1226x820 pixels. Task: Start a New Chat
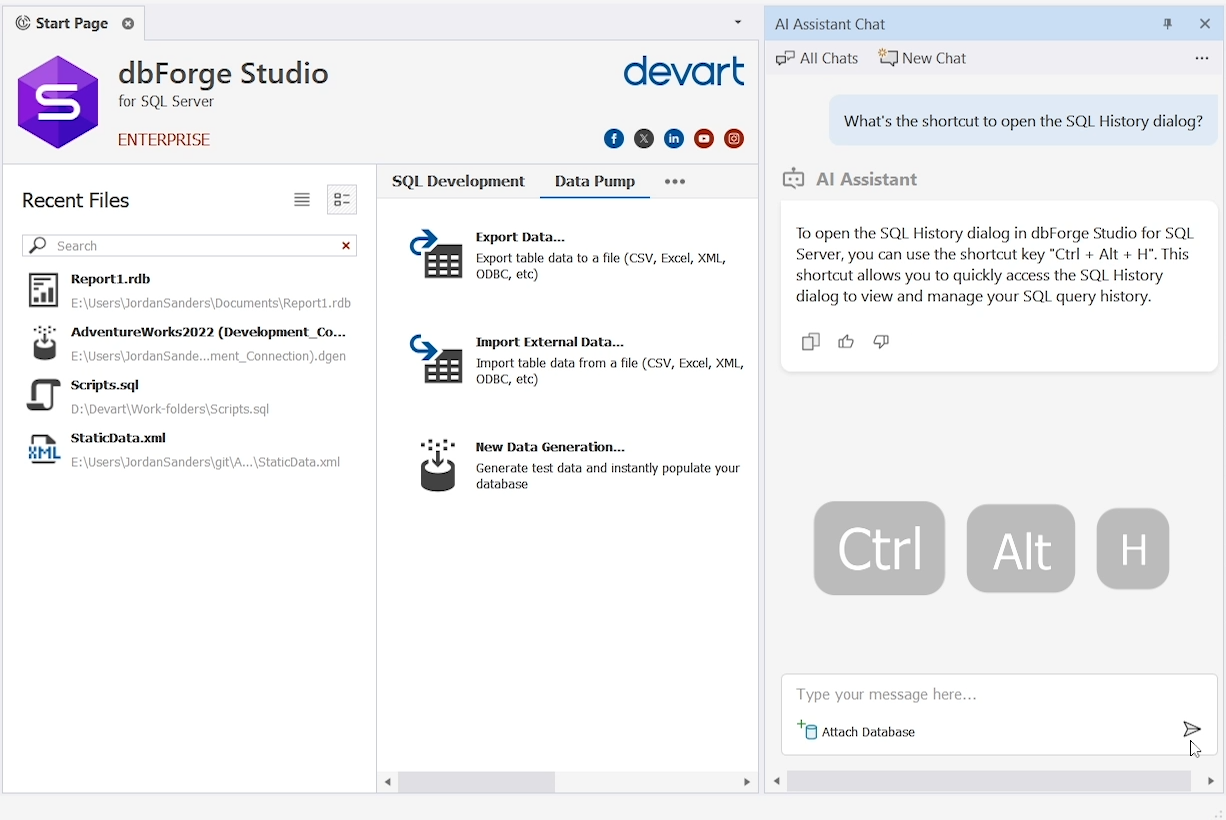[x=922, y=58]
